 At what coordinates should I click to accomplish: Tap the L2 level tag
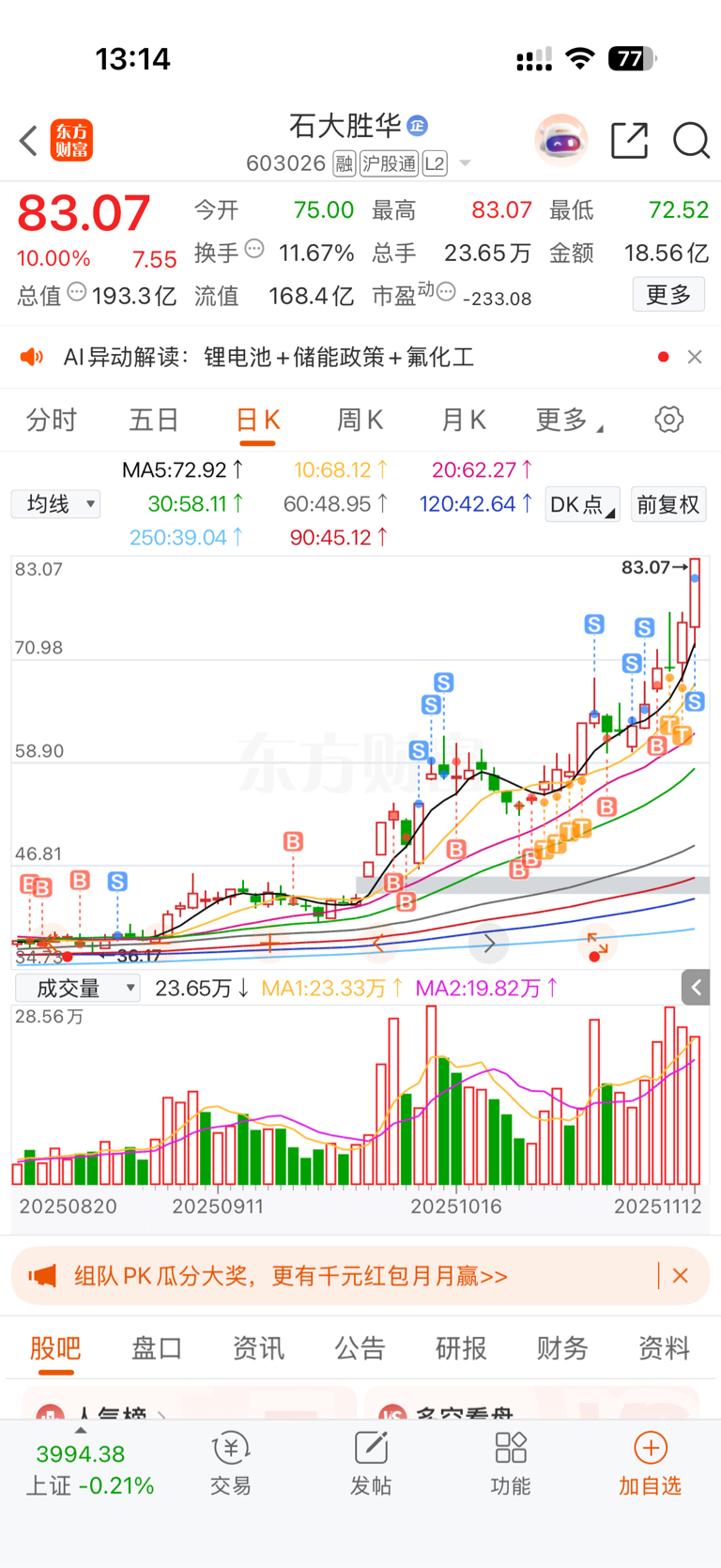click(435, 164)
